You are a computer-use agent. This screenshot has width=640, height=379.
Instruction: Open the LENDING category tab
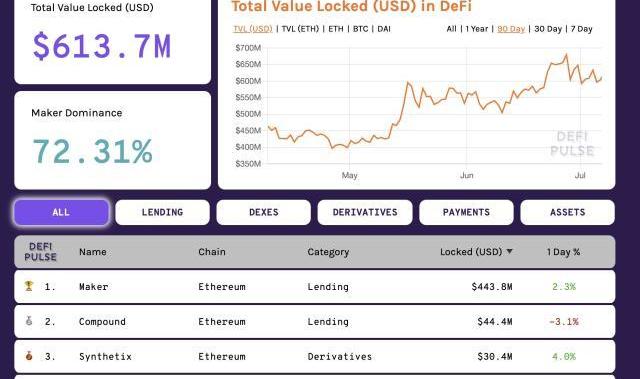pyautogui.click(x=162, y=212)
